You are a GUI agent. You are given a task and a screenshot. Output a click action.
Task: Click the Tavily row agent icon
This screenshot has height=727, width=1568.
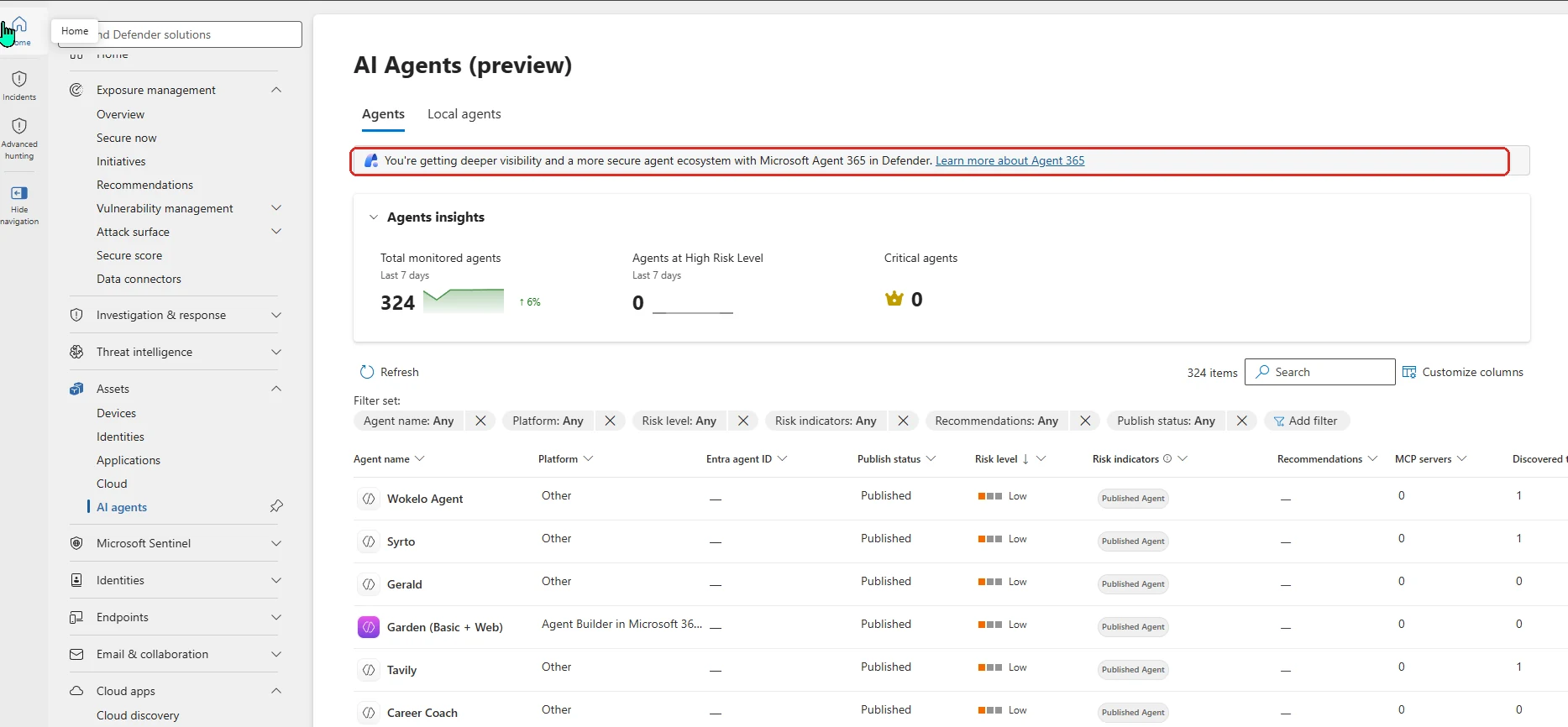tap(369, 670)
